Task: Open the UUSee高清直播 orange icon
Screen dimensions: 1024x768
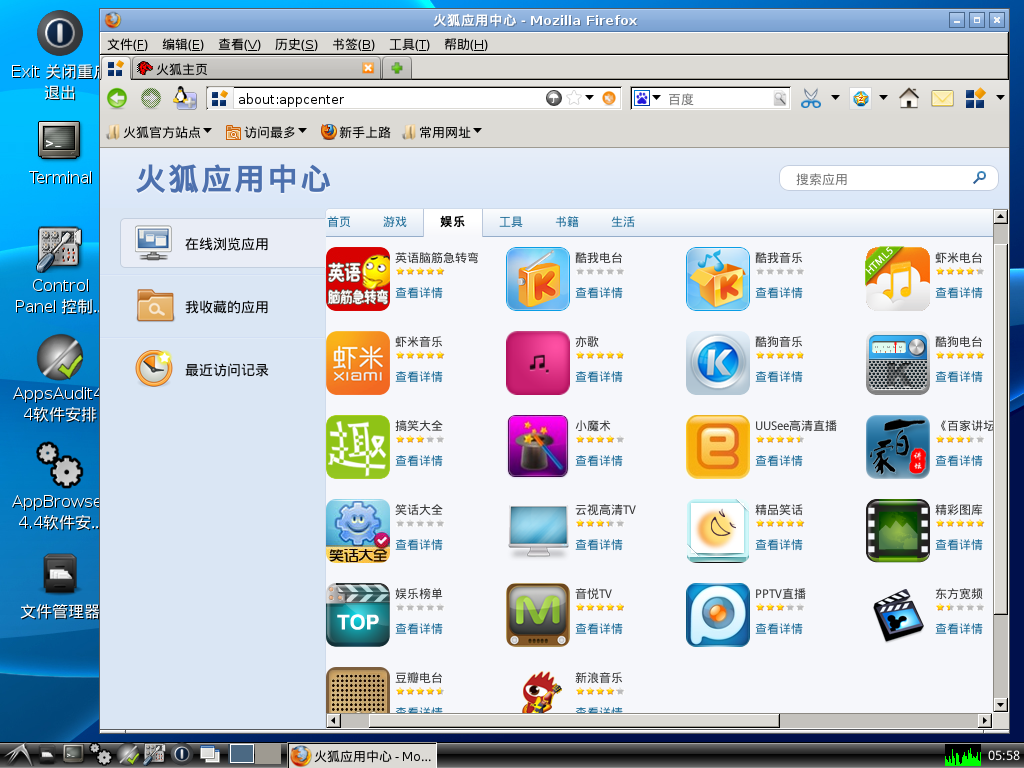Action: click(718, 447)
